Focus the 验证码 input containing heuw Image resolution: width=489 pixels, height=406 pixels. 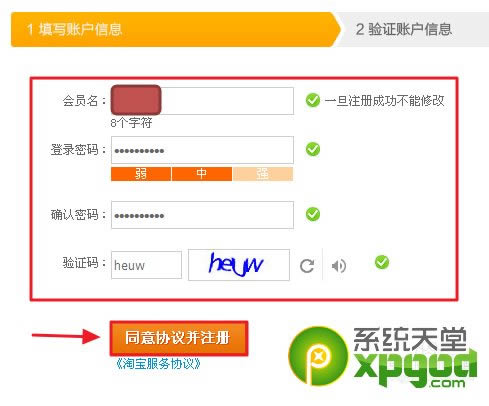(x=146, y=265)
